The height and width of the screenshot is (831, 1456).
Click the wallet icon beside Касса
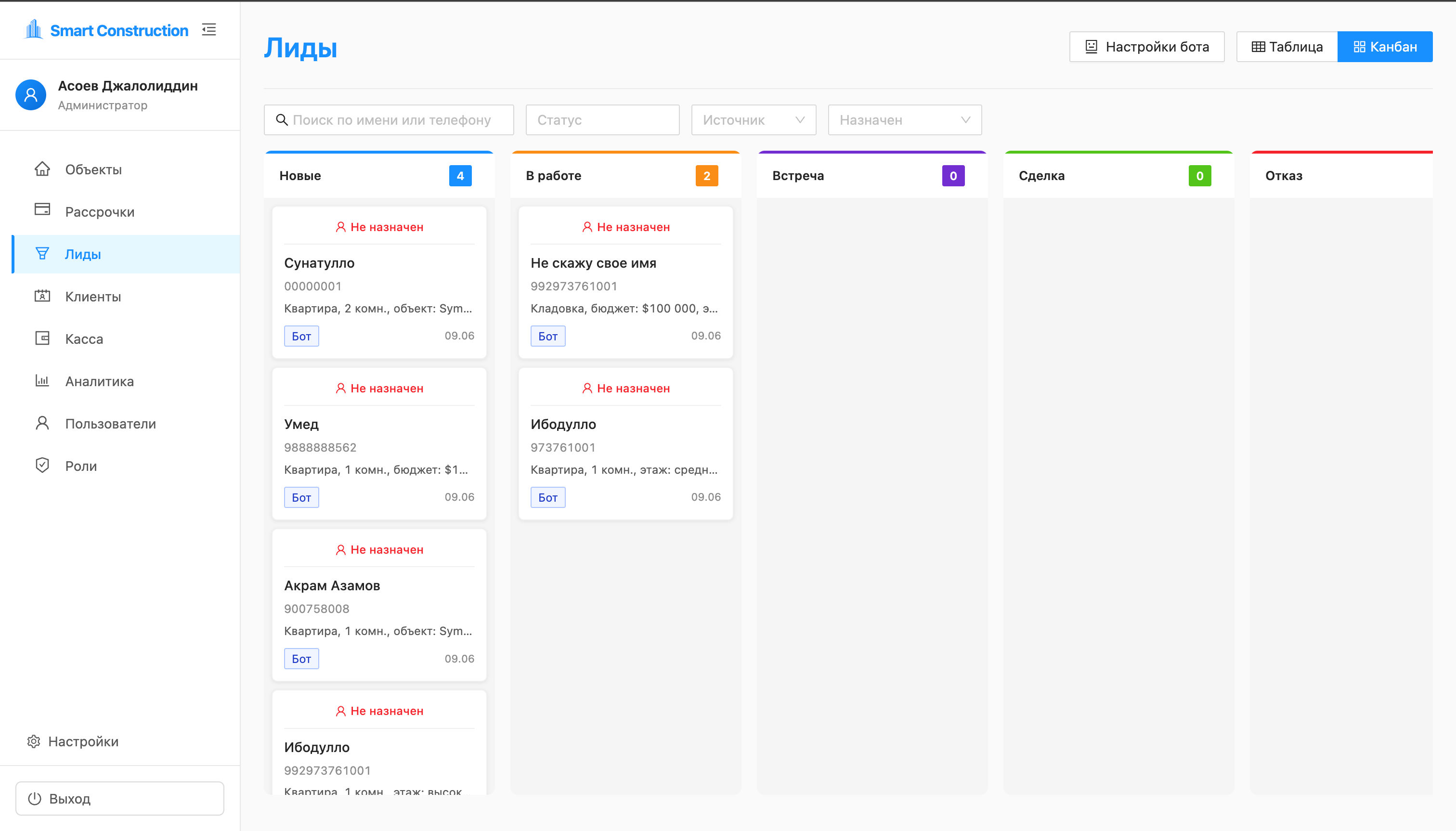pos(42,338)
